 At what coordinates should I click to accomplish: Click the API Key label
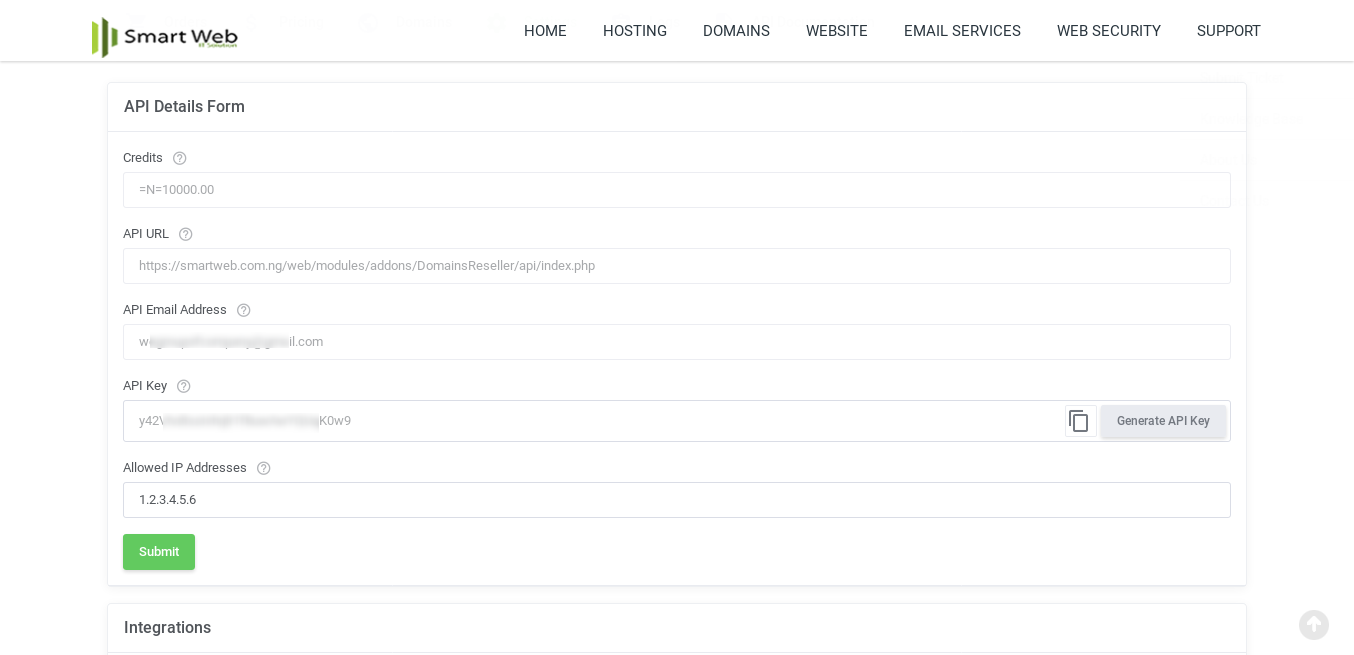click(145, 386)
